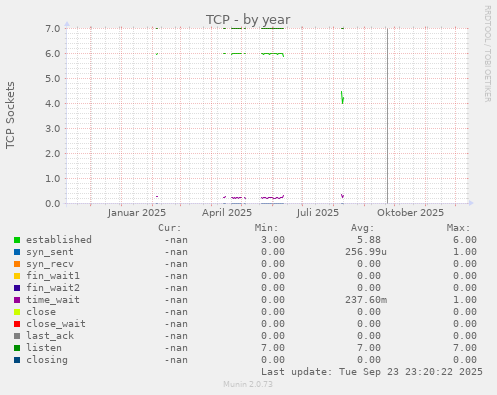Click the "TCP - by year" graph title

[x=248, y=20]
